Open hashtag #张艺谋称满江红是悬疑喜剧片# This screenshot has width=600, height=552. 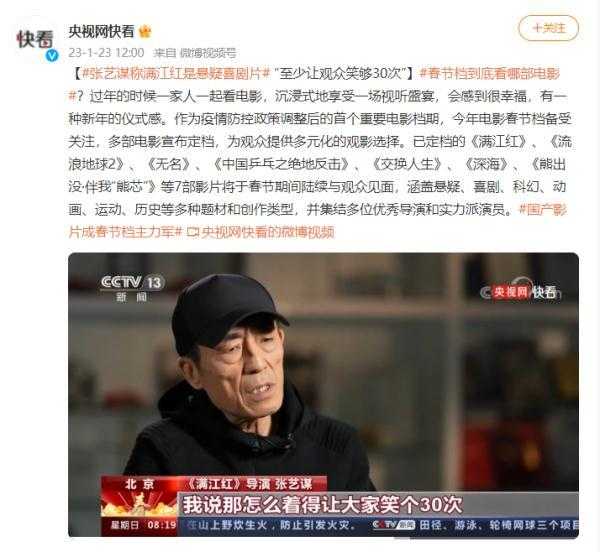(176, 73)
